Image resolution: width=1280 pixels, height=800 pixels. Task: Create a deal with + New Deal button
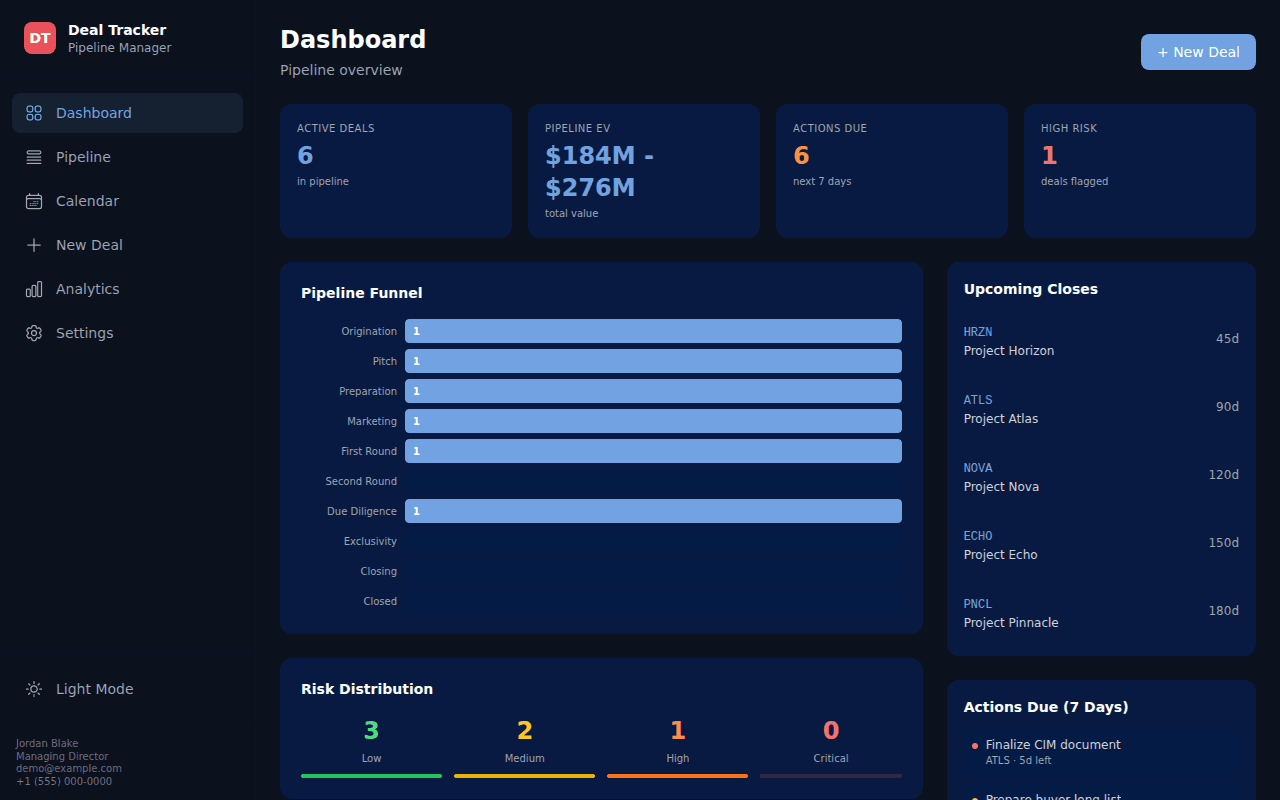(x=1198, y=52)
